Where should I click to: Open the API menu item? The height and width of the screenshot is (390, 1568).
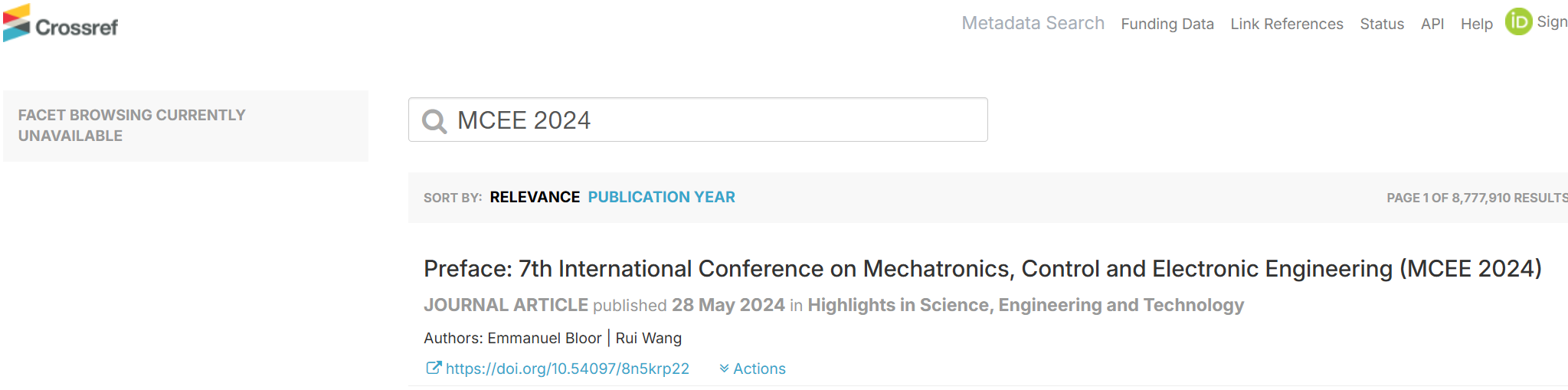pyautogui.click(x=1432, y=24)
